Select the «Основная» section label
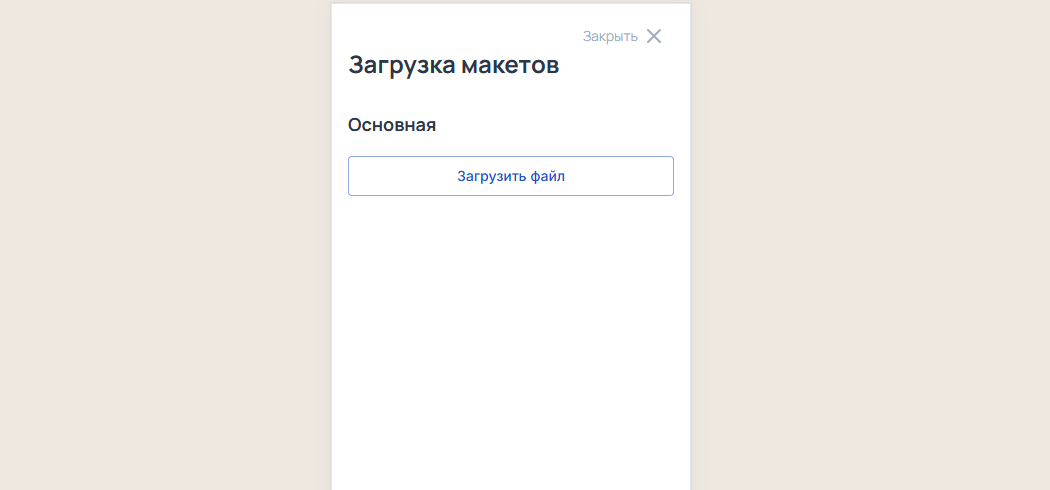1050x490 pixels. [392, 125]
